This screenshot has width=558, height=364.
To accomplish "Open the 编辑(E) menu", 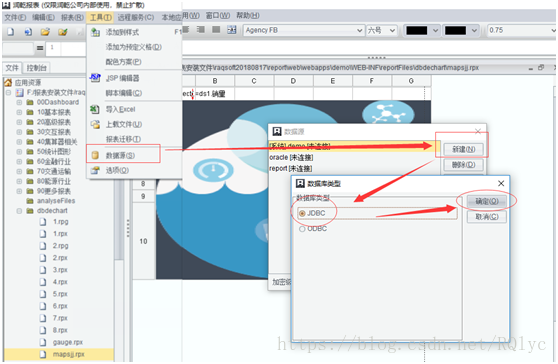I will 43,17.
